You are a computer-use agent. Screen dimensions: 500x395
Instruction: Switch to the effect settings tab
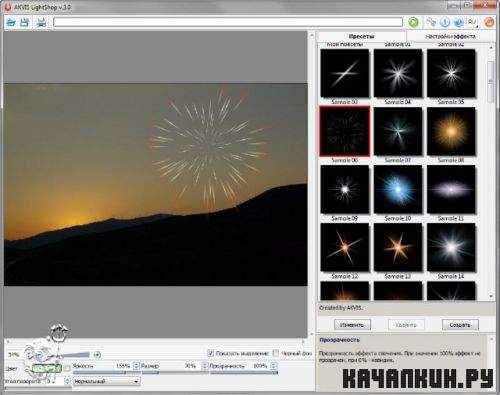pyautogui.click(x=450, y=36)
